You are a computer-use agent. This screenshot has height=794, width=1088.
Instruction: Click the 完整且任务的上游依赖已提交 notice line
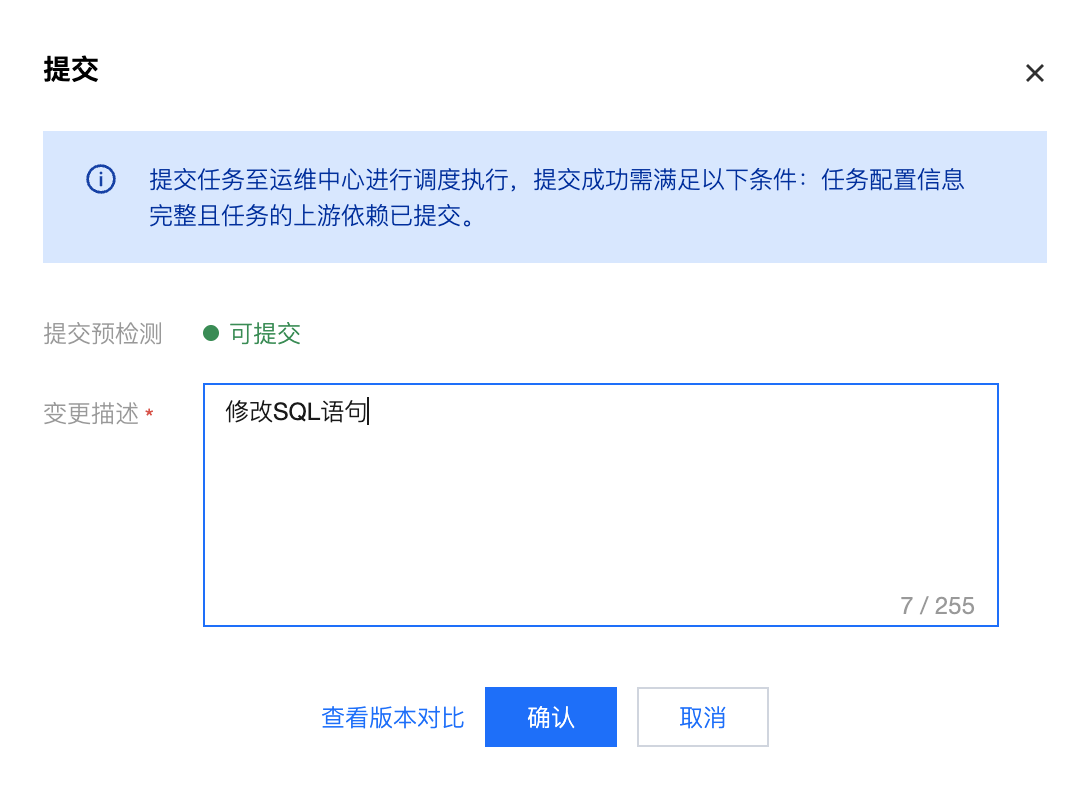pyautogui.click(x=311, y=216)
